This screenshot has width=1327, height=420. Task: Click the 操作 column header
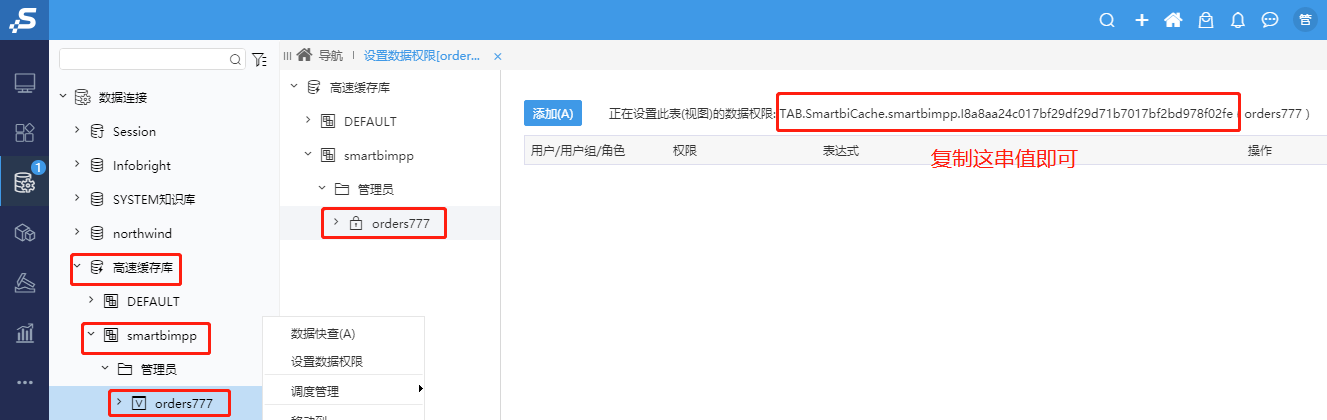coord(1259,151)
